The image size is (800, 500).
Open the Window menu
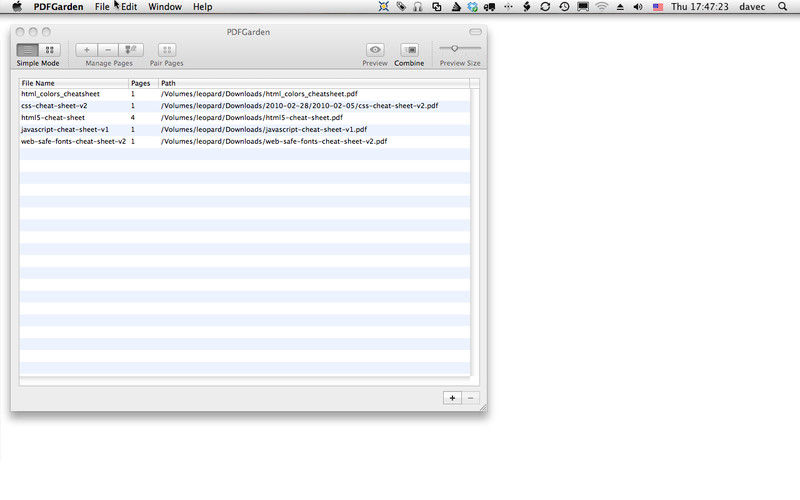pos(165,7)
